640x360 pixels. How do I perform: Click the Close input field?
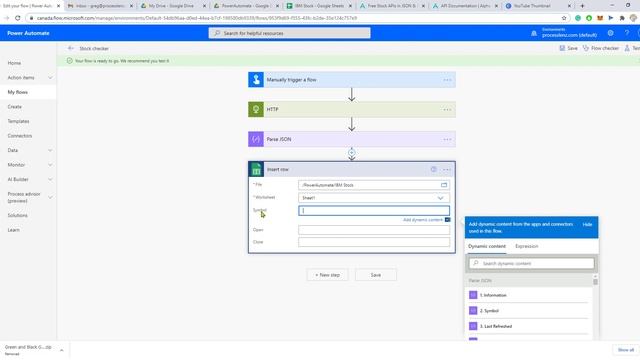tap(374, 242)
